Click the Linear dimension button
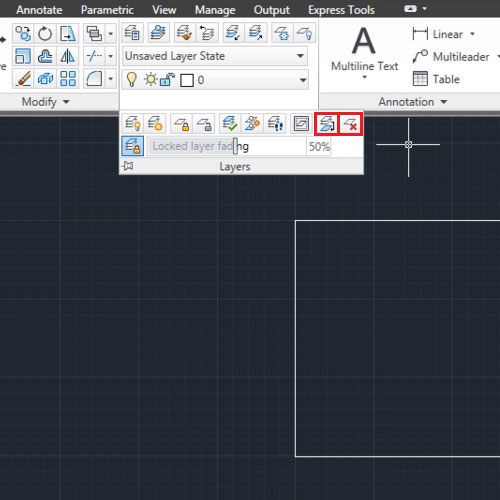 (x=437, y=34)
